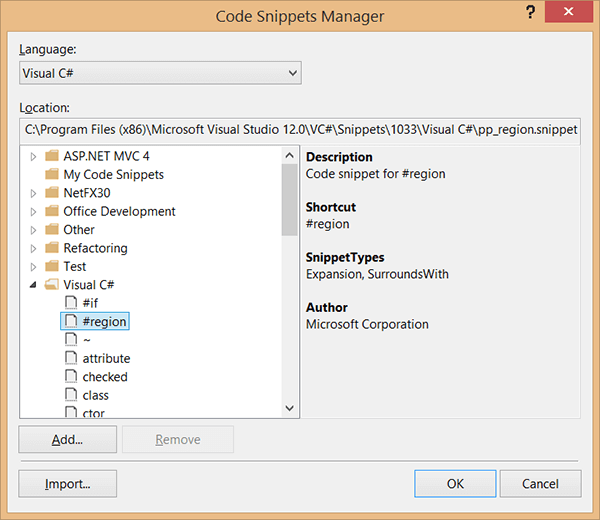Screen dimensions: 600x520
Task: Click the Location path field
Action: tap(300, 130)
